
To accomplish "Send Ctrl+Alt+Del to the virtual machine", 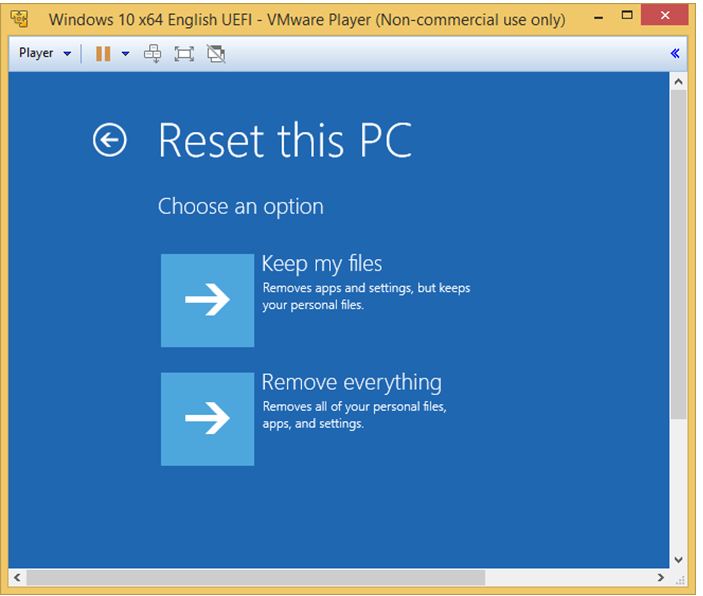I will (x=153, y=54).
